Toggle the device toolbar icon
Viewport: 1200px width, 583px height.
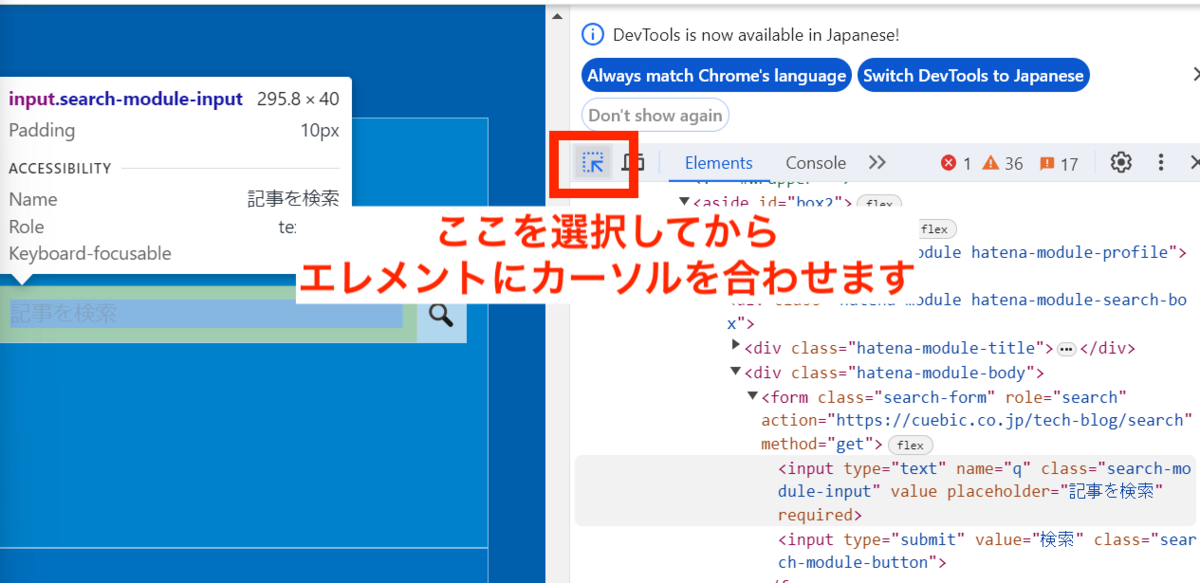632,163
